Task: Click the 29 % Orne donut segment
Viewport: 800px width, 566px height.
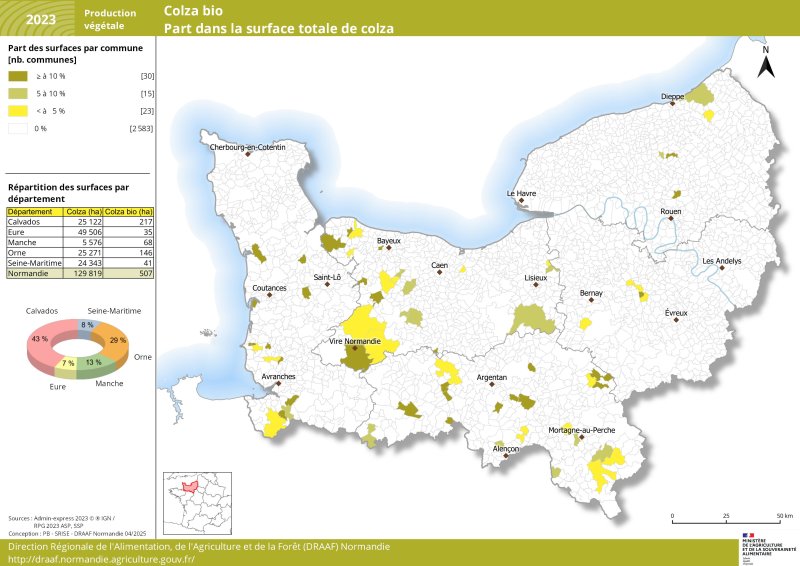Action: 117,340
